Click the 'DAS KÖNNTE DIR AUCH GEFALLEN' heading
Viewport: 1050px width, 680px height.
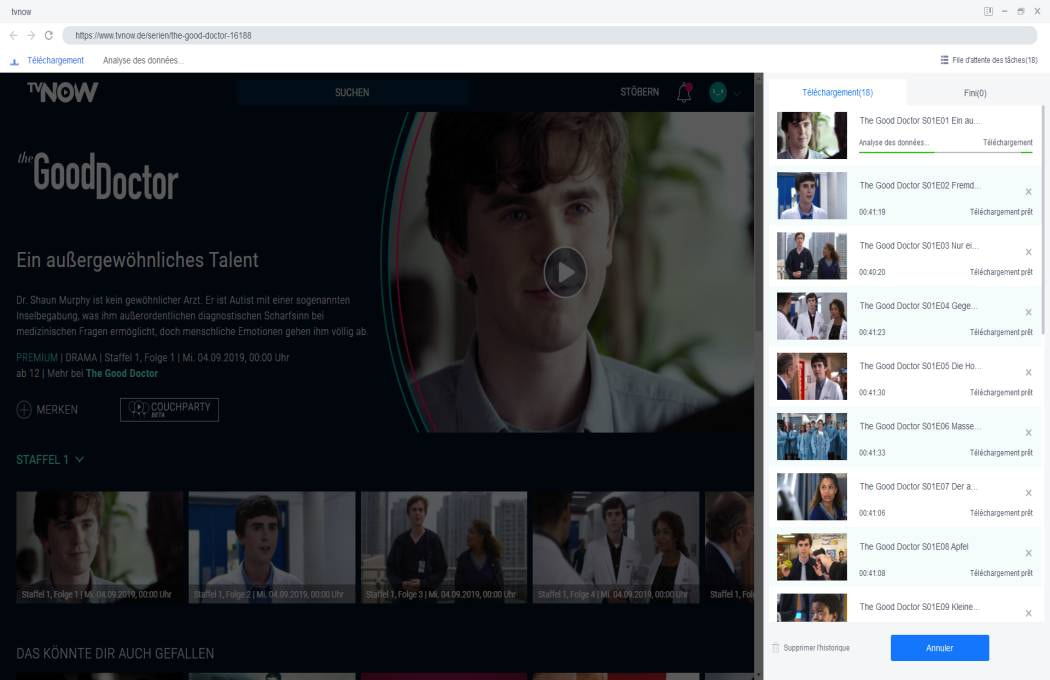coord(115,653)
